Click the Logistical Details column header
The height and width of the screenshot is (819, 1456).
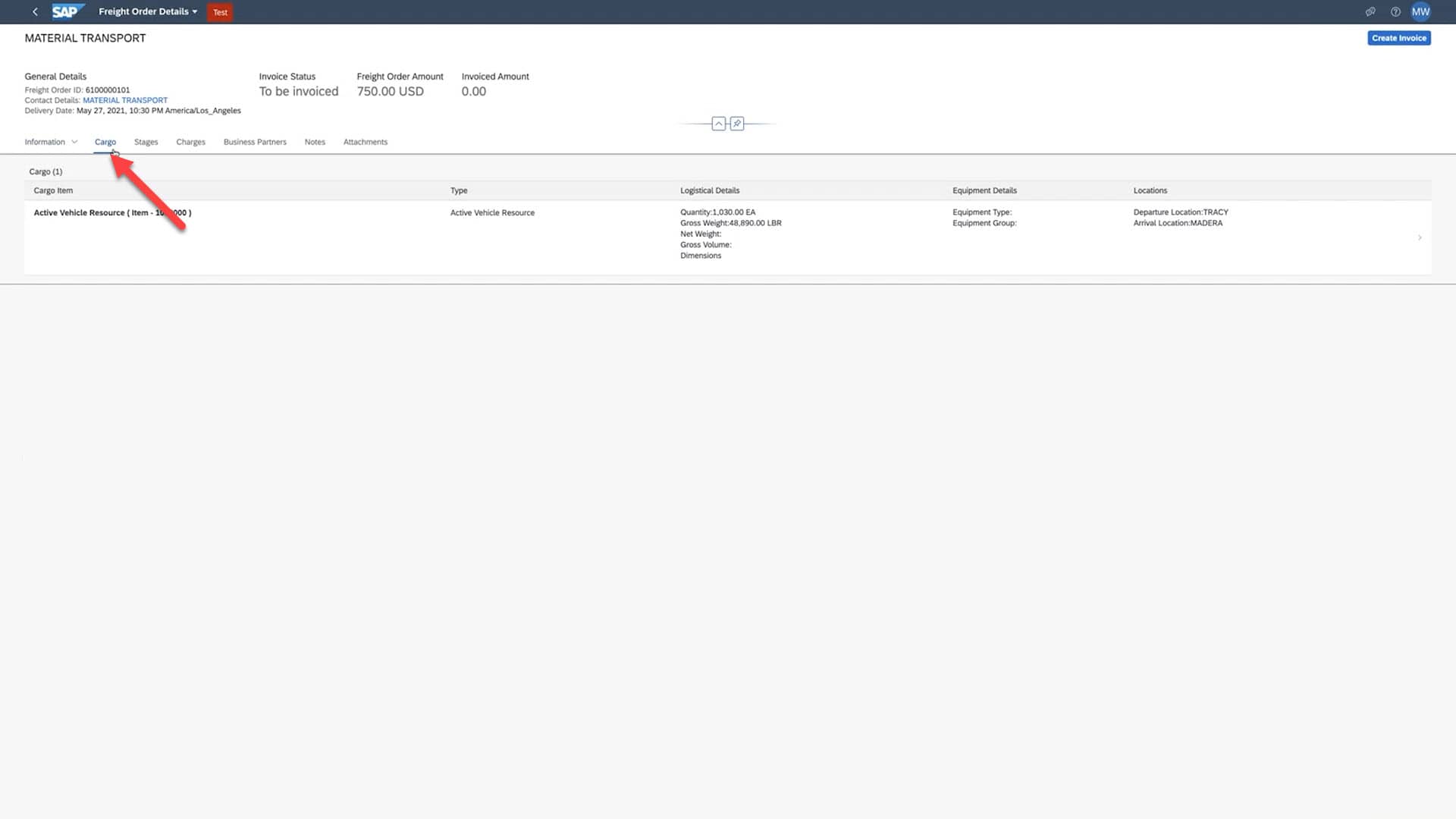click(710, 190)
